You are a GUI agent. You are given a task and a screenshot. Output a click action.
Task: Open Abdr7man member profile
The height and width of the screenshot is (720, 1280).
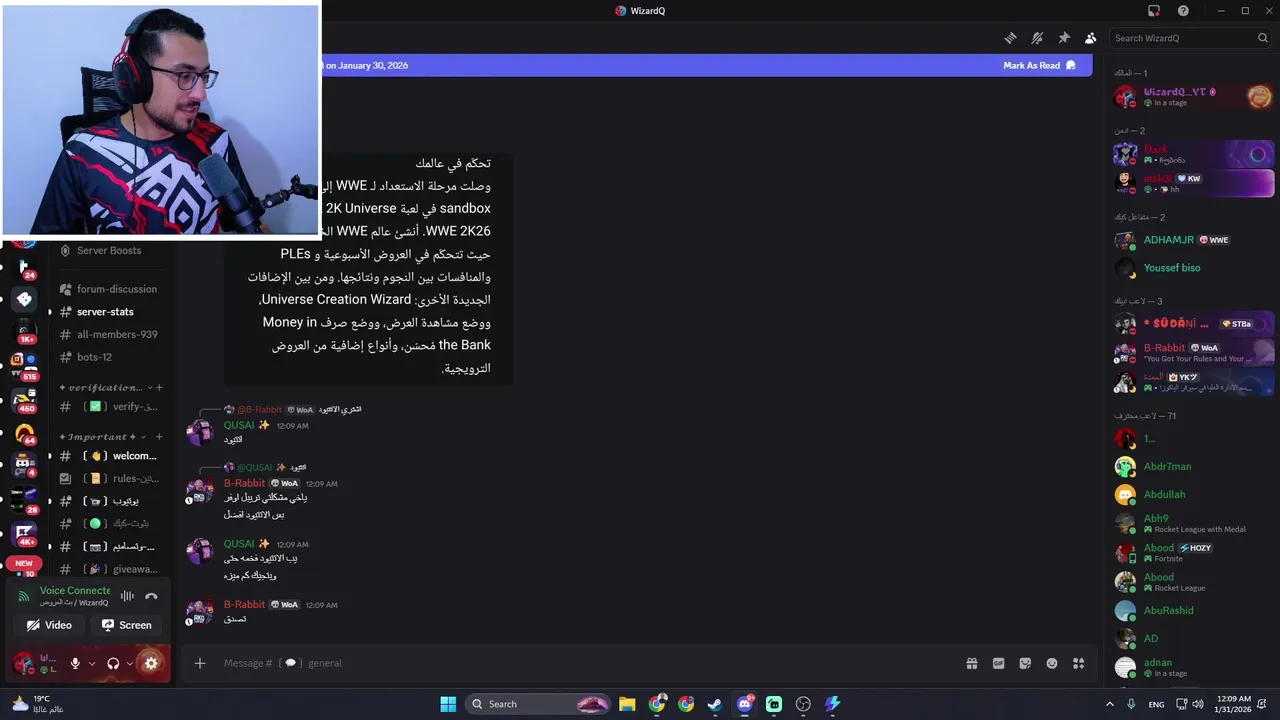tap(1193, 467)
